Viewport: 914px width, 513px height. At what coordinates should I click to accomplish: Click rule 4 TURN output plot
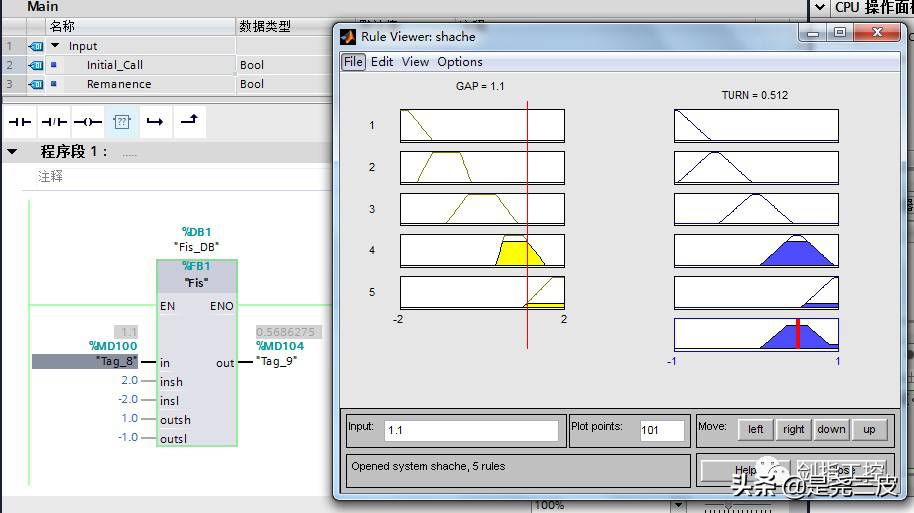point(756,251)
